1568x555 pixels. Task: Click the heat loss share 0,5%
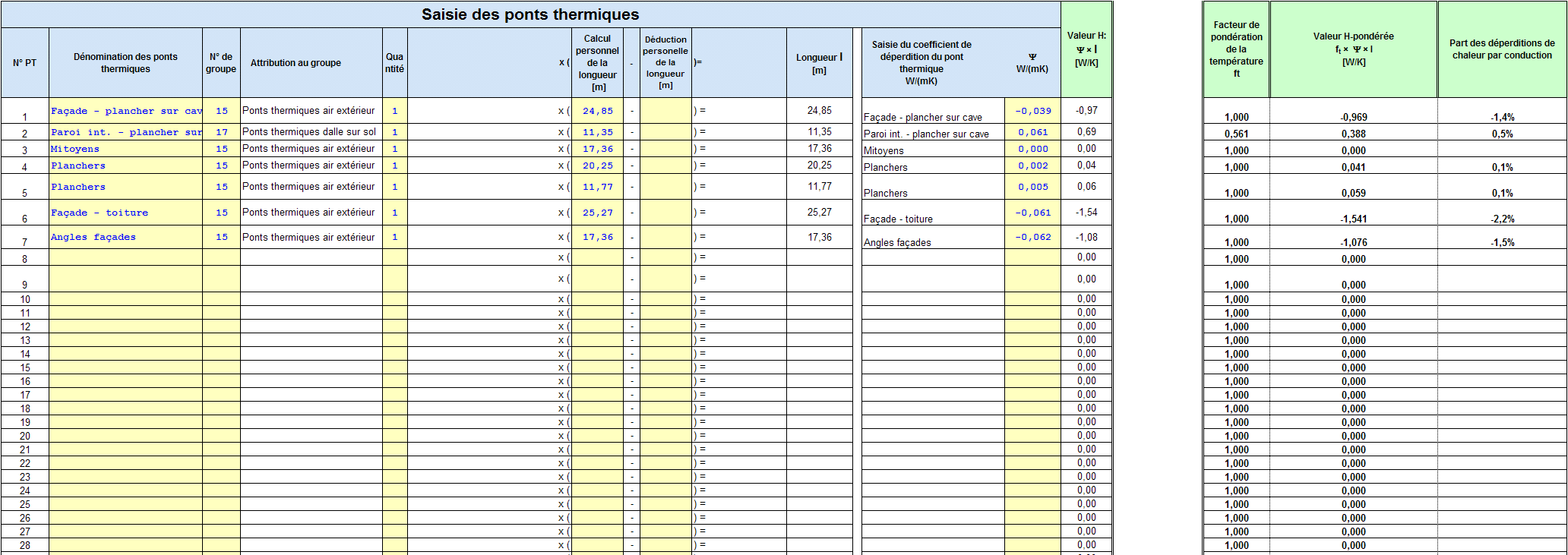pyautogui.click(x=1503, y=134)
